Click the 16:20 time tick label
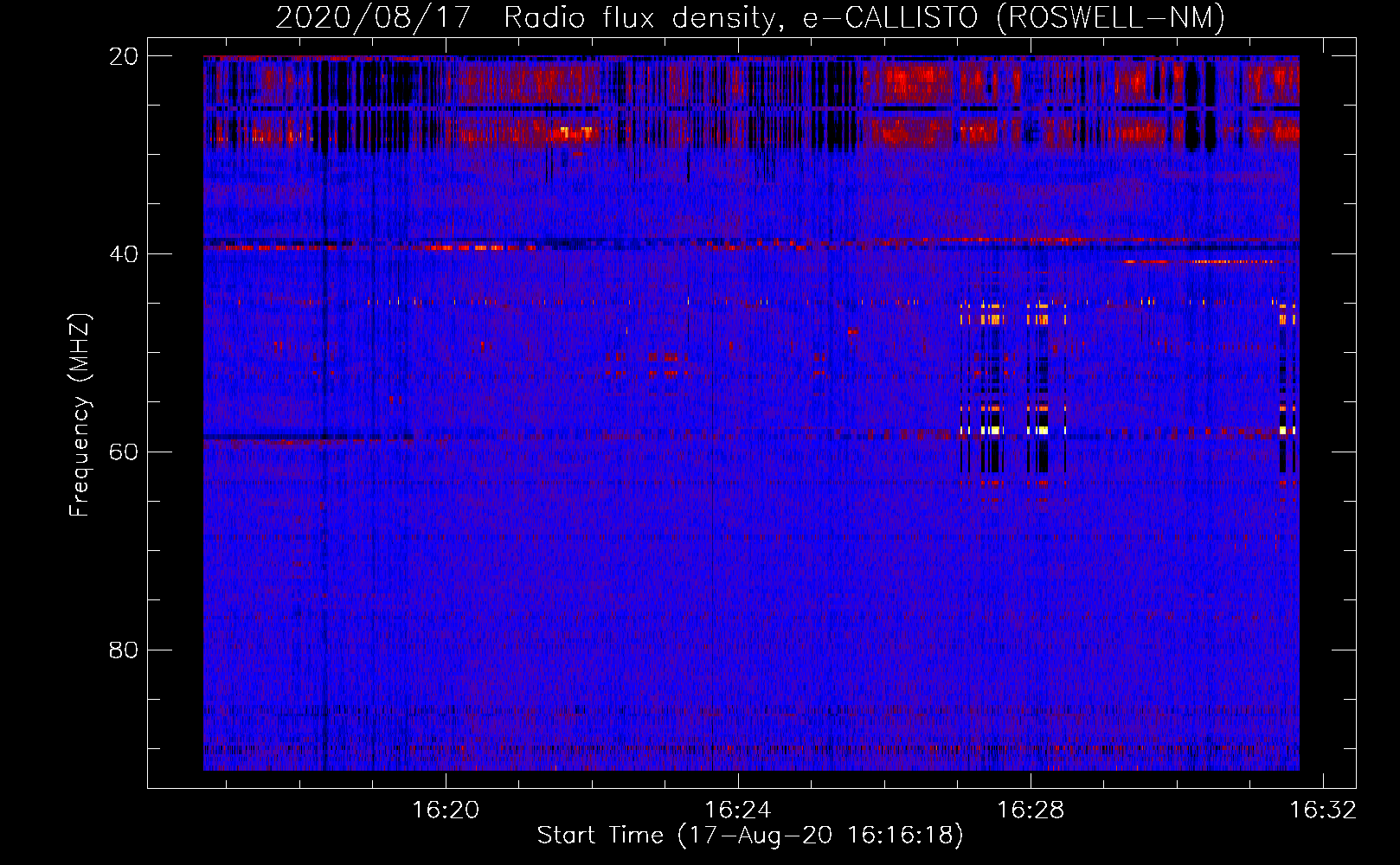The height and width of the screenshot is (865, 1400). [x=446, y=810]
